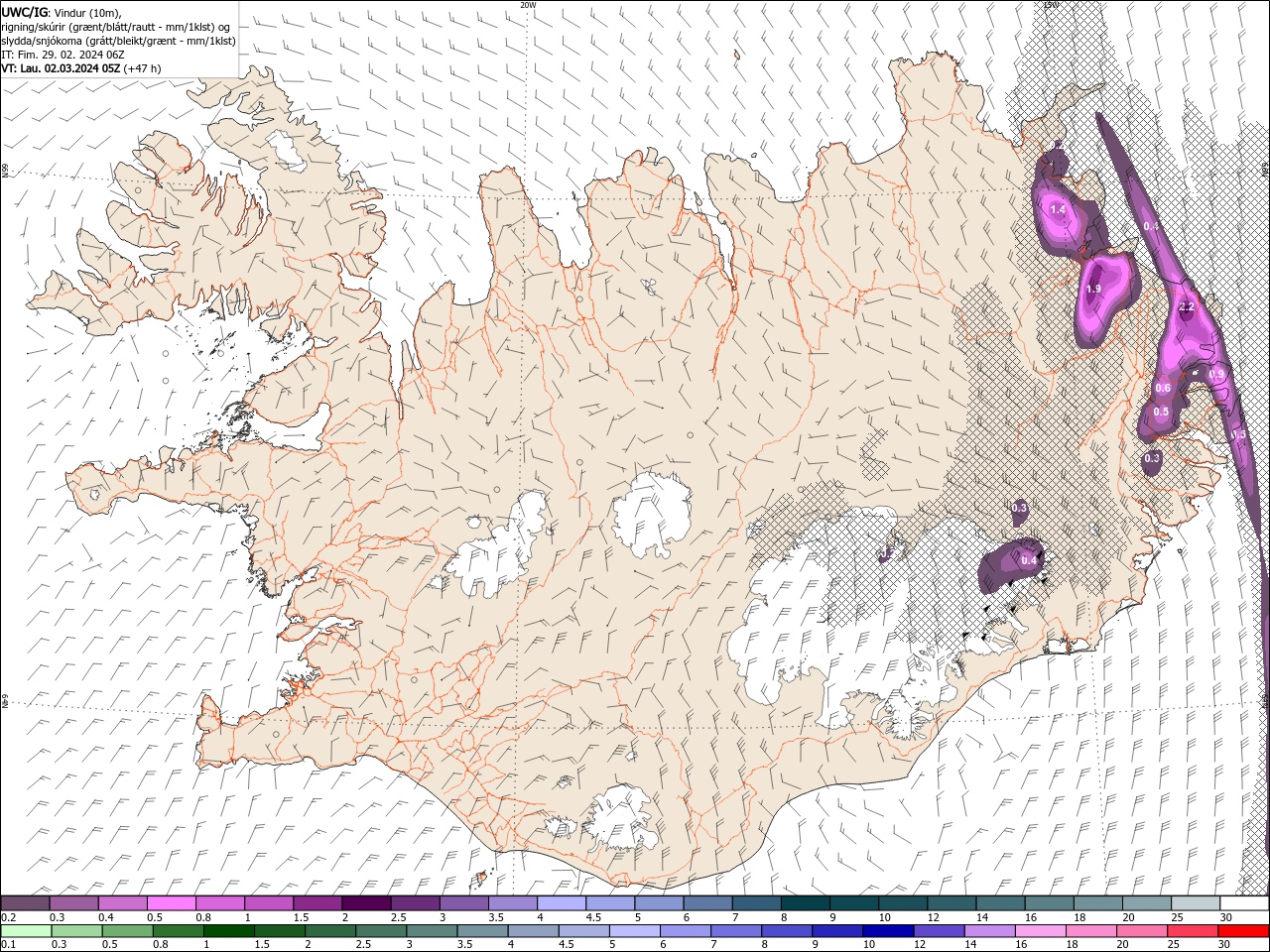Click the grey-green 3 swatch in lower legend row
This screenshot has width=1270, height=952.
click(x=433, y=931)
